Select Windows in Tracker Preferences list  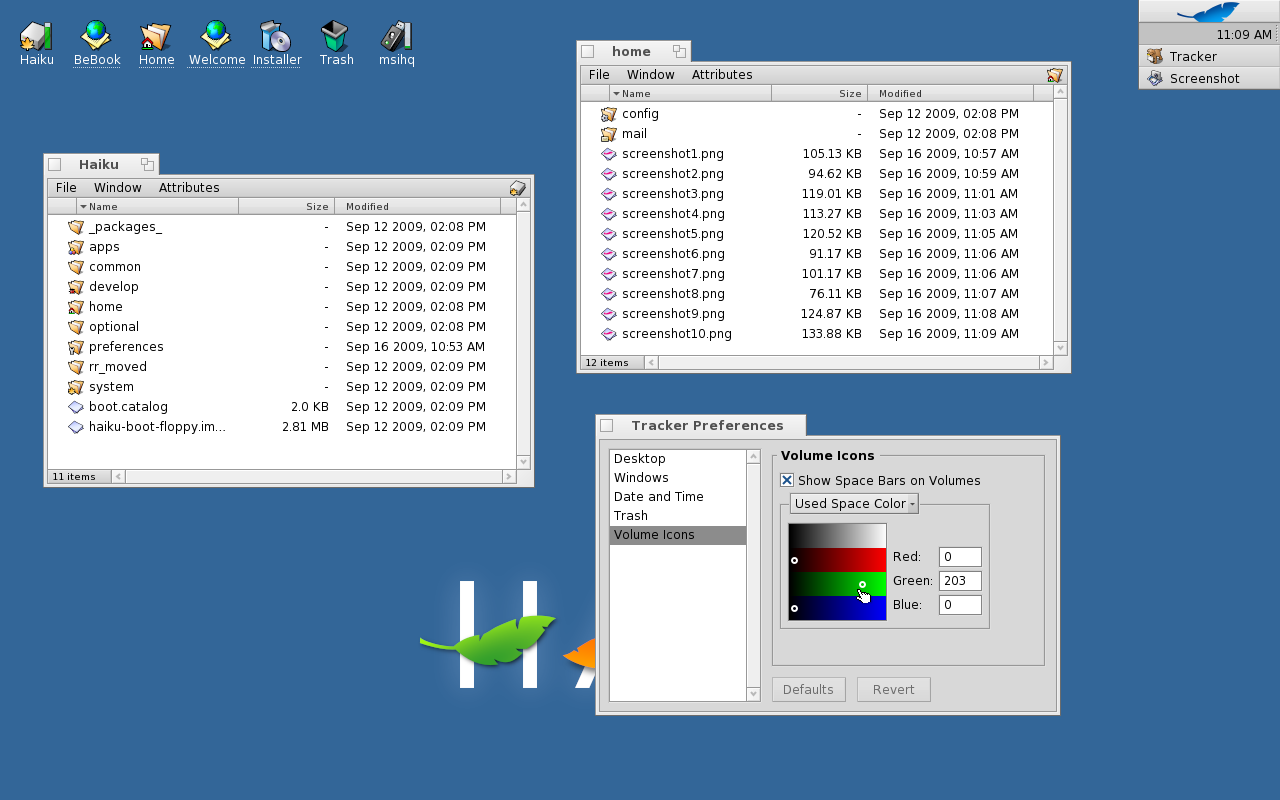pyautogui.click(x=678, y=478)
